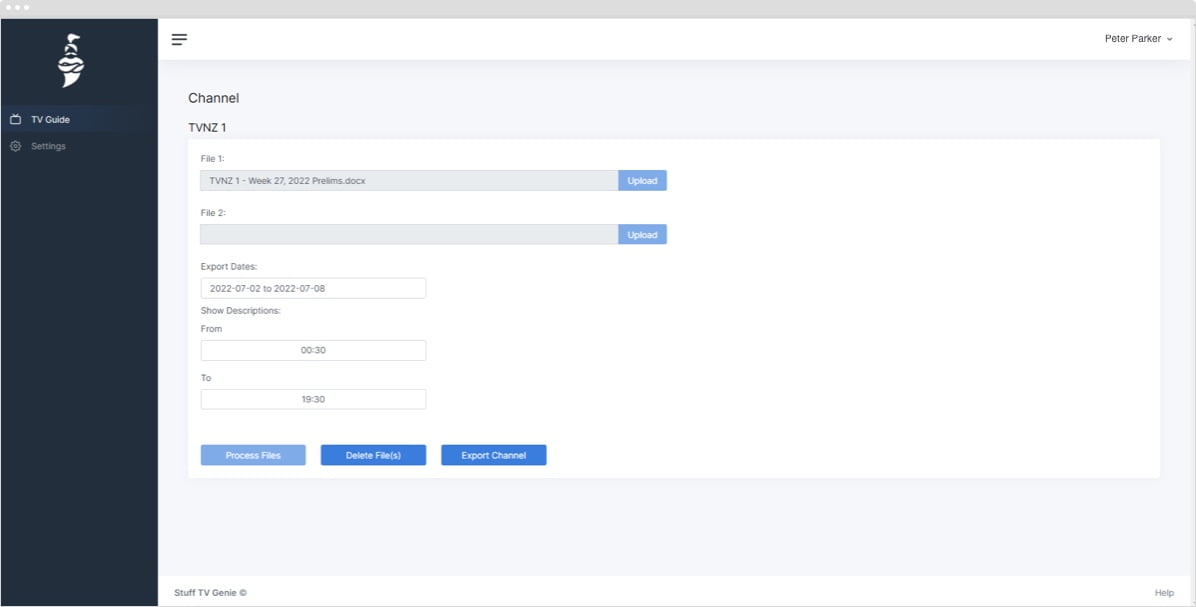Expand the Peter Parker user dropdown

pyautogui.click(x=1138, y=39)
